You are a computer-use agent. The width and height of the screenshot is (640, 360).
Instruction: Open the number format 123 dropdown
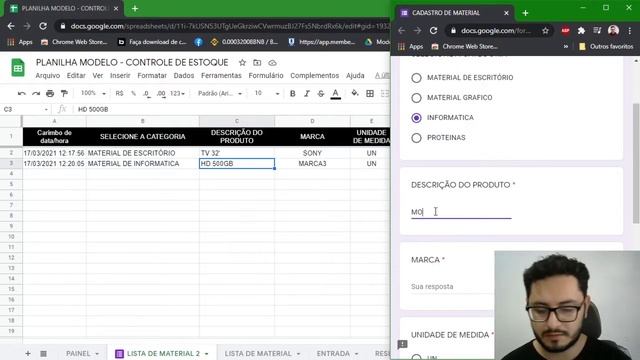pyautogui.click(x=177, y=93)
